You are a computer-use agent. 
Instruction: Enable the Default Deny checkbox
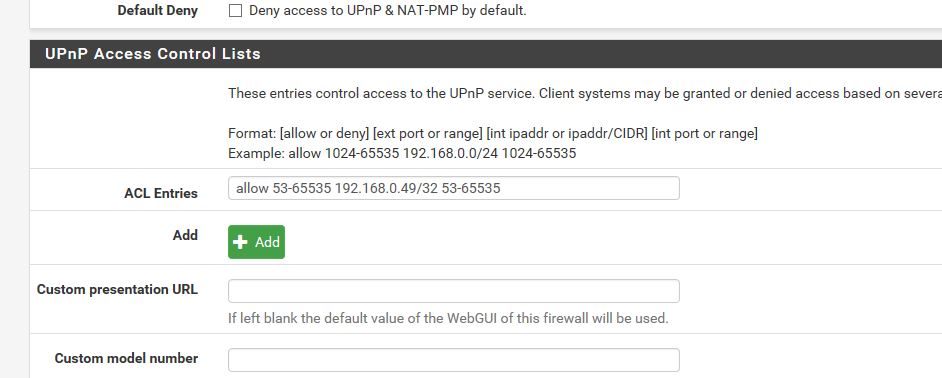click(x=236, y=11)
